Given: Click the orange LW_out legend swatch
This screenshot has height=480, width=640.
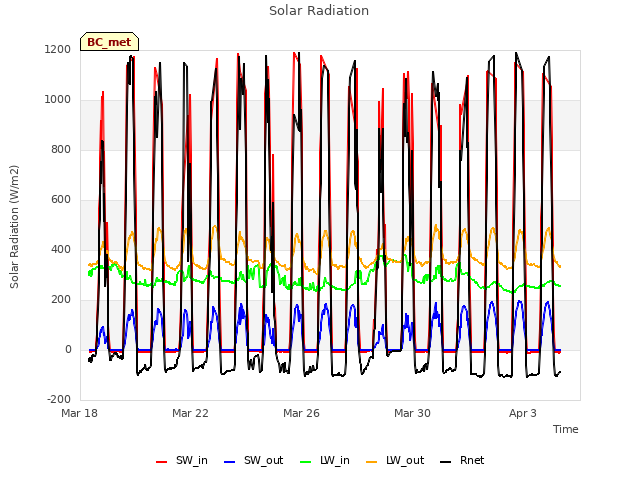Looking at the screenshot, I should 371,462.
